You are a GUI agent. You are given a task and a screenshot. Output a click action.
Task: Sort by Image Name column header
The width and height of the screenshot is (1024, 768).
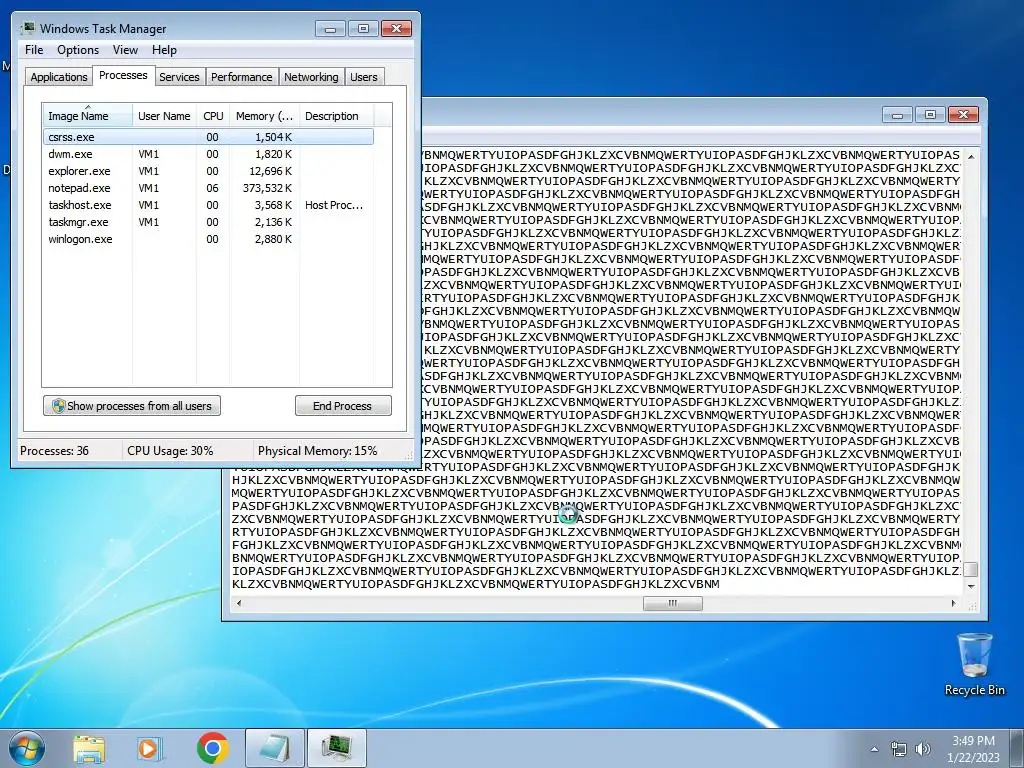88,116
